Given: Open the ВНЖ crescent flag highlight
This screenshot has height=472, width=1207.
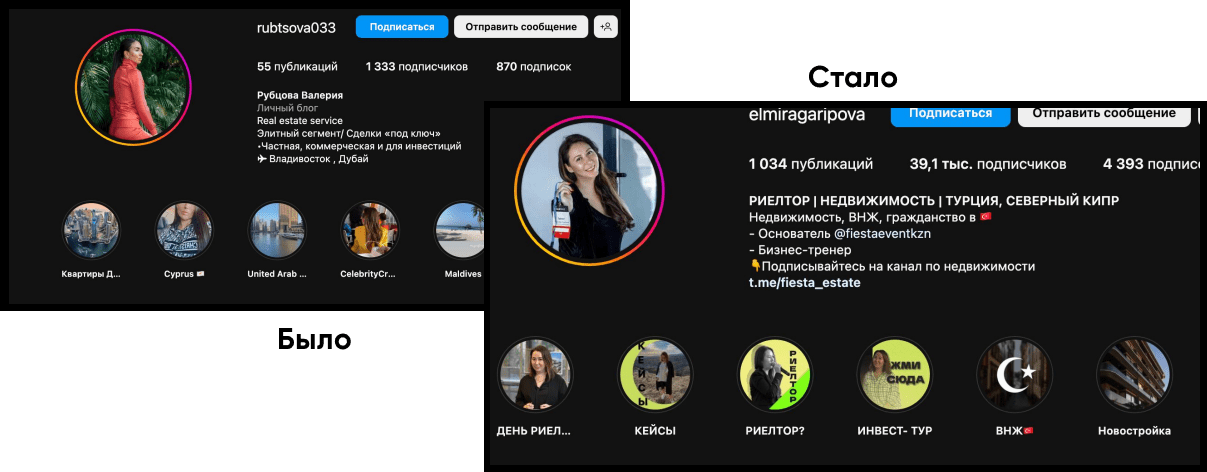Looking at the screenshot, I should (x=1014, y=375).
